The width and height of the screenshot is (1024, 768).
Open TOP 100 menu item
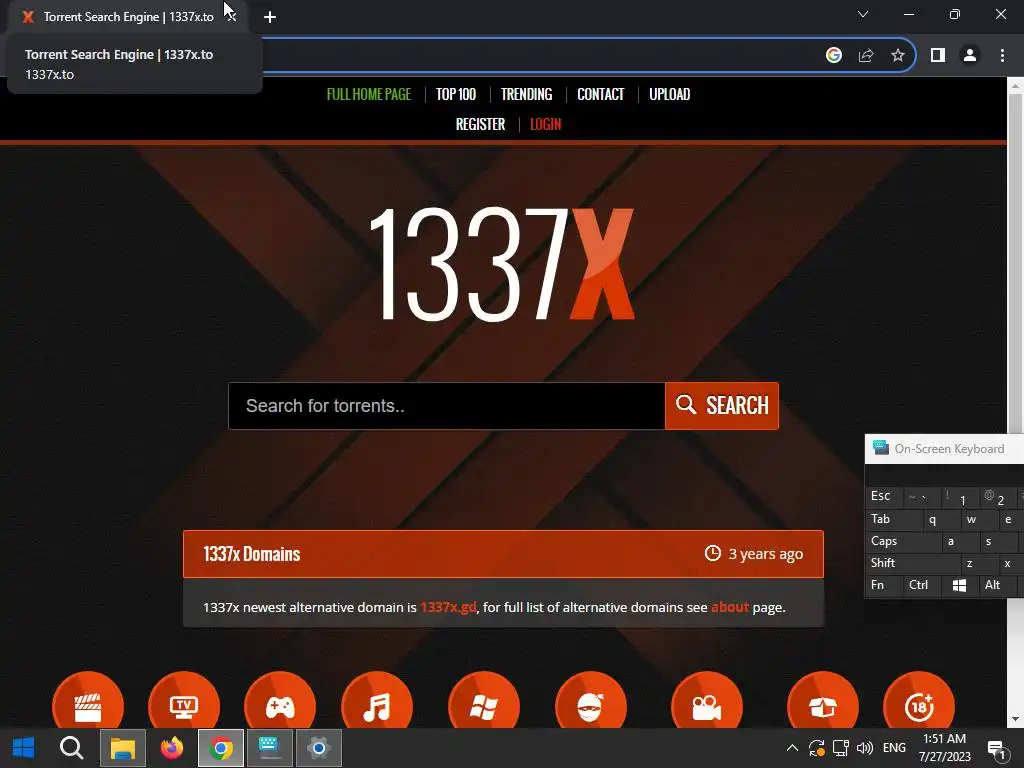(456, 94)
